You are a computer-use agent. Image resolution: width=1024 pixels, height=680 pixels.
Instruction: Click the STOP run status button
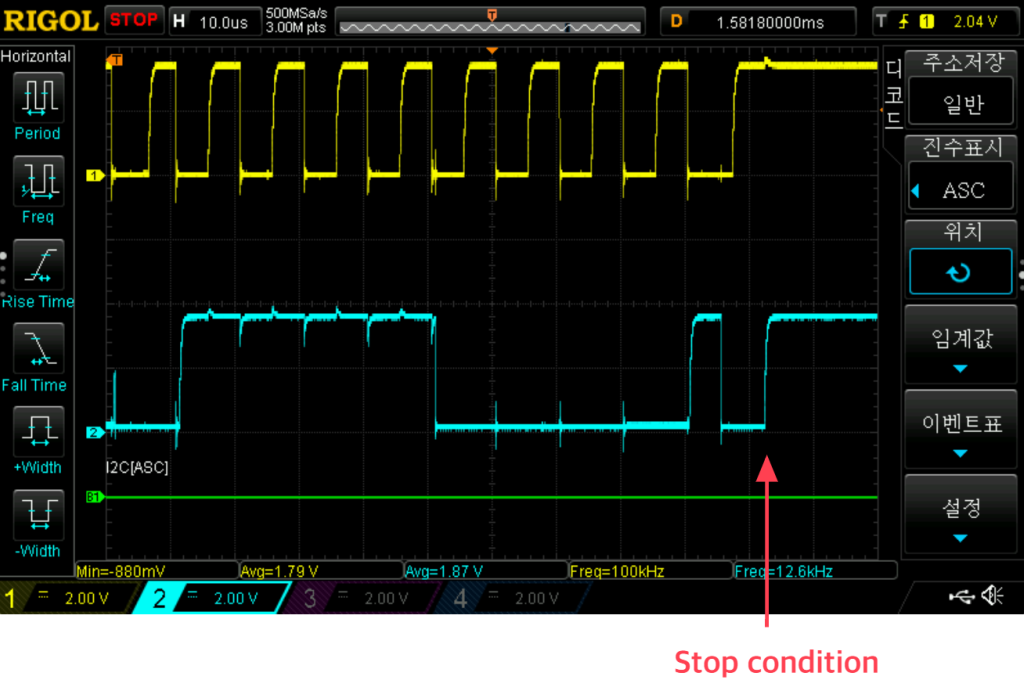(x=134, y=20)
